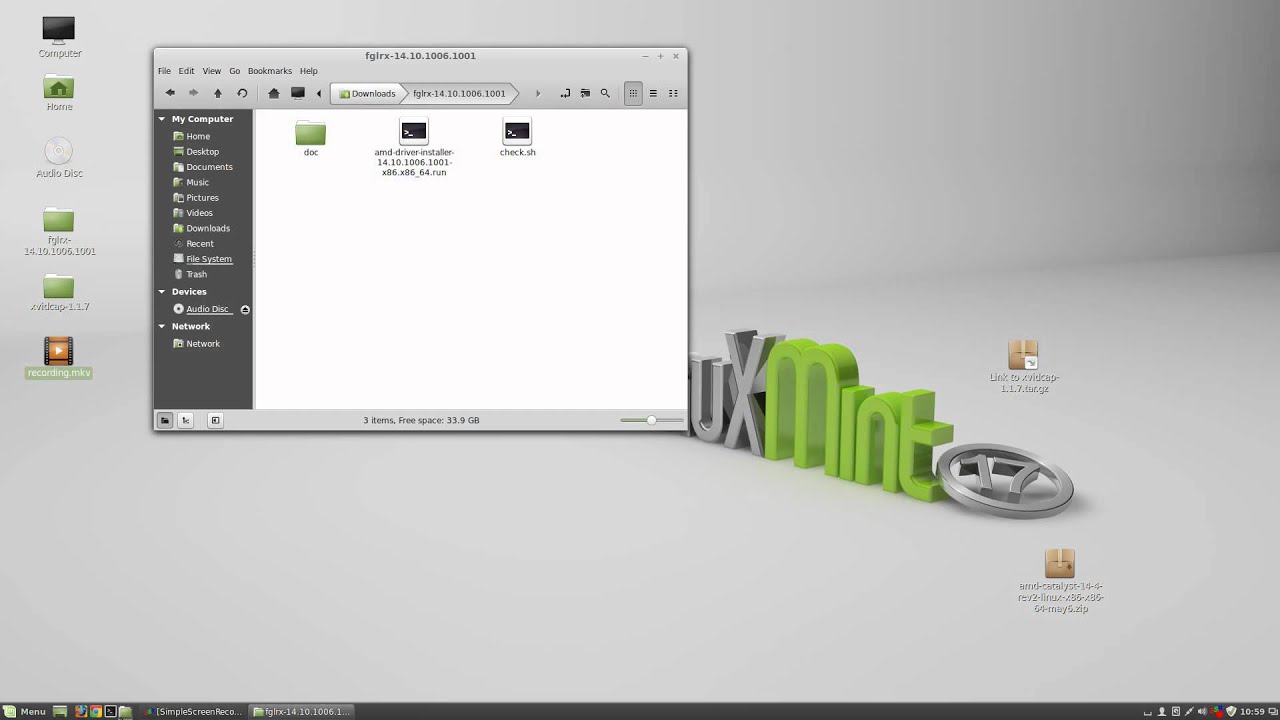1280x720 pixels.
Task: Eject the Audio Disc device
Action: (x=245, y=309)
